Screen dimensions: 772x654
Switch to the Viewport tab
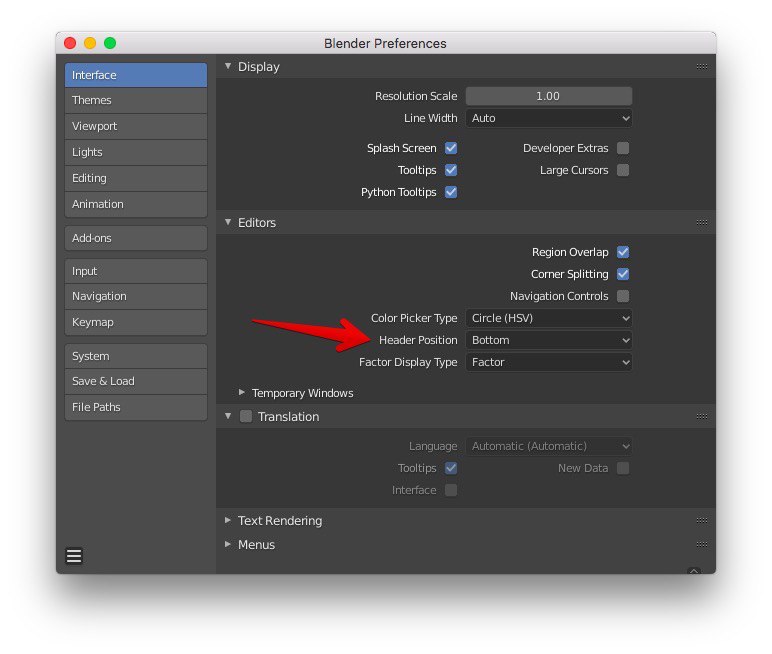(x=136, y=126)
